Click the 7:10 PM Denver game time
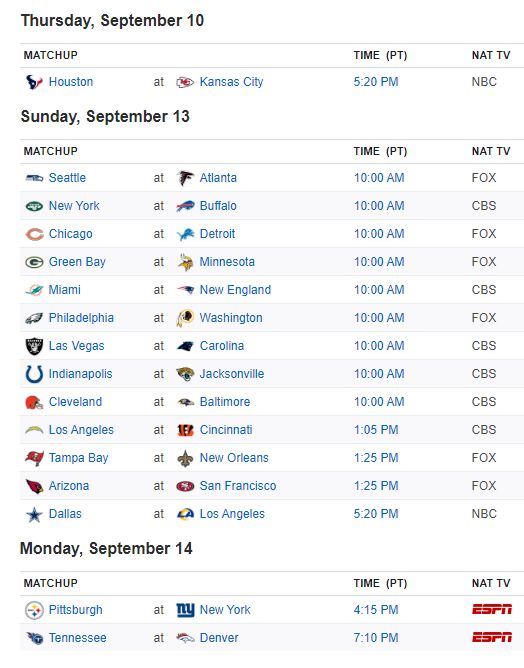 [376, 638]
